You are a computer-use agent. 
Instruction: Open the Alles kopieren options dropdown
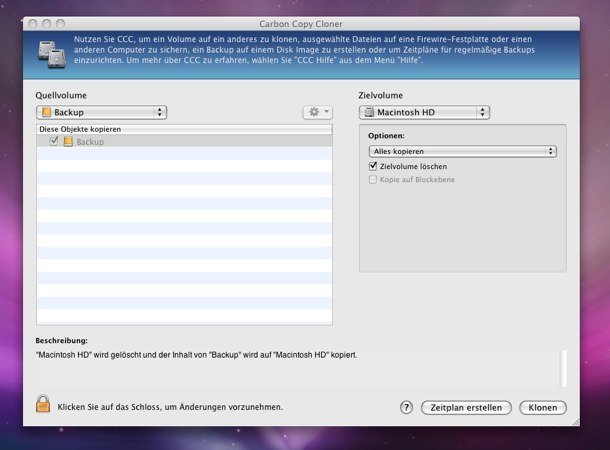[x=463, y=151]
